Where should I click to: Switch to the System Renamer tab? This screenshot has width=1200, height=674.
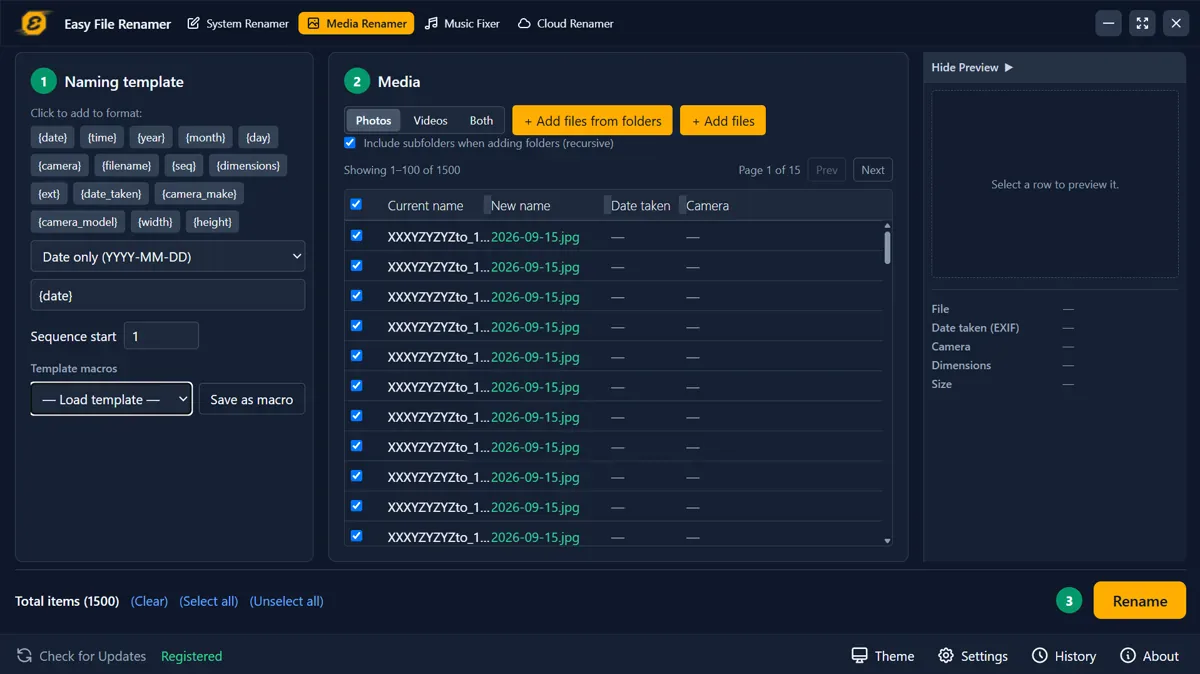238,23
